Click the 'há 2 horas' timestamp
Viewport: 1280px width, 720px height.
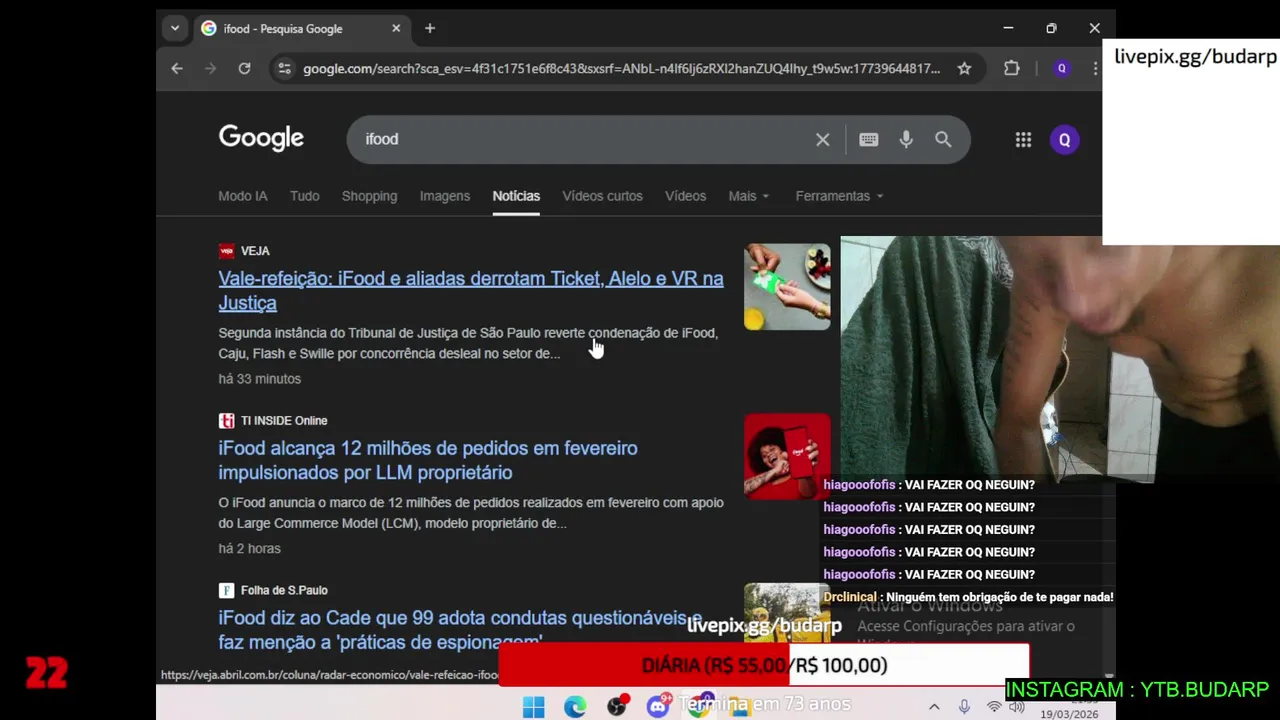249,549
